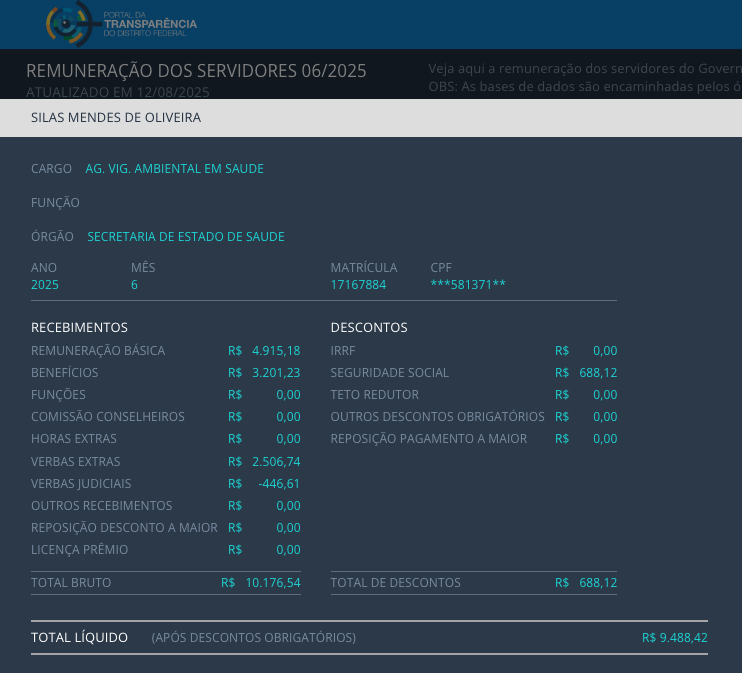Click the Verbas Judiciais negative amount
742x673 pixels.
tap(279, 484)
